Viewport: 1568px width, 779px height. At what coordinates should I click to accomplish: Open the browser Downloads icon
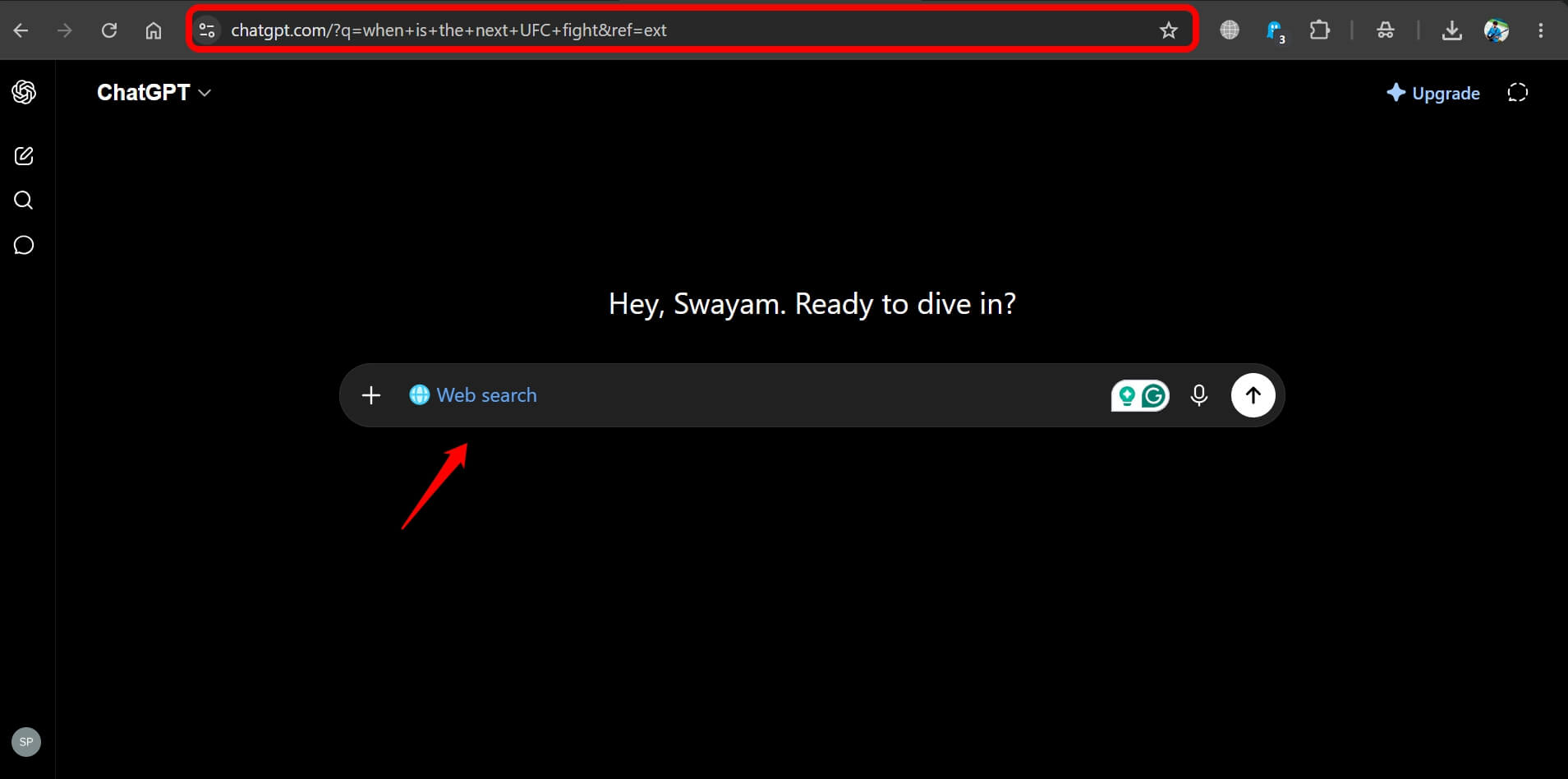(1451, 30)
